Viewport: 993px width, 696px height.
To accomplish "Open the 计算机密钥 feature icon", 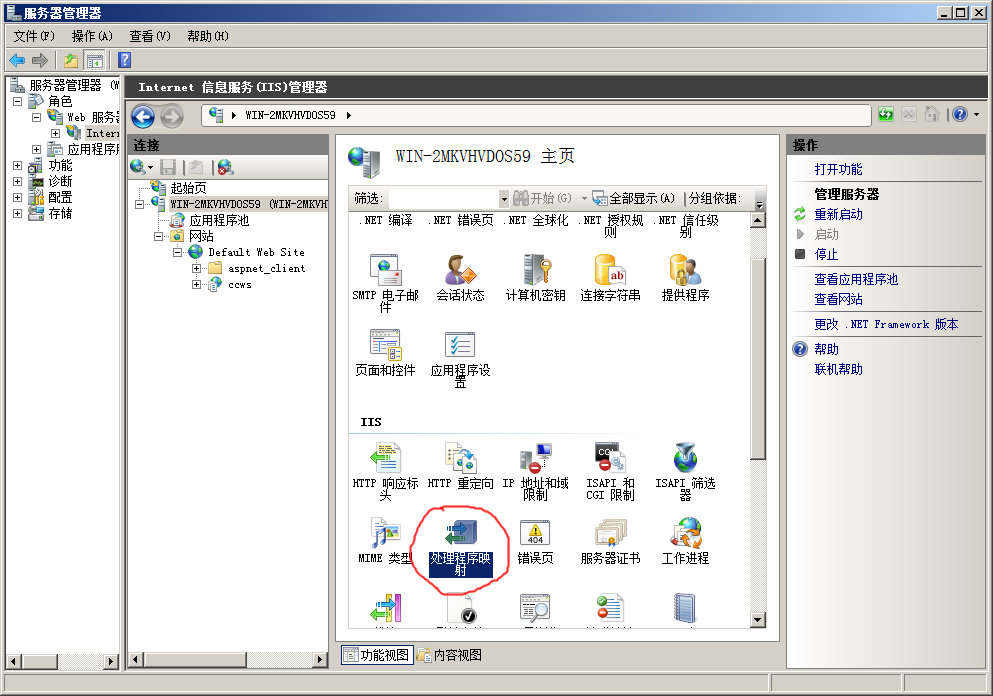I will coord(535,271).
